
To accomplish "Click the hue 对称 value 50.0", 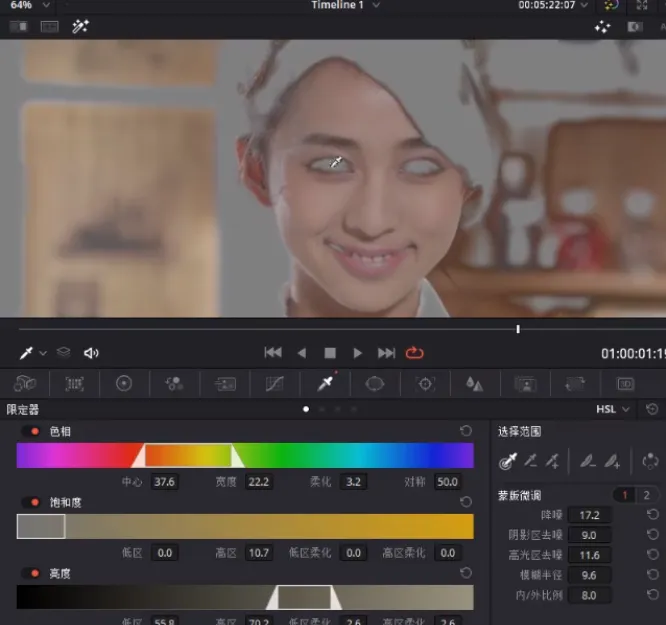I will (x=447, y=482).
